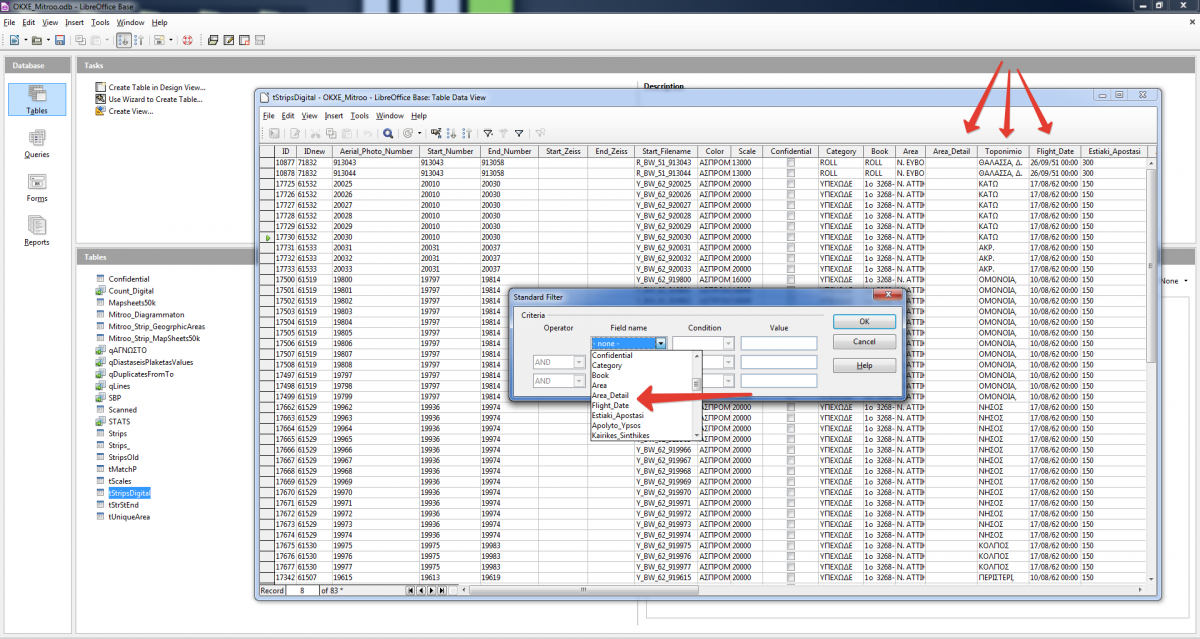Click Open Database Object icon in main toolbar
This screenshot has height=639, width=1200.
(212, 40)
